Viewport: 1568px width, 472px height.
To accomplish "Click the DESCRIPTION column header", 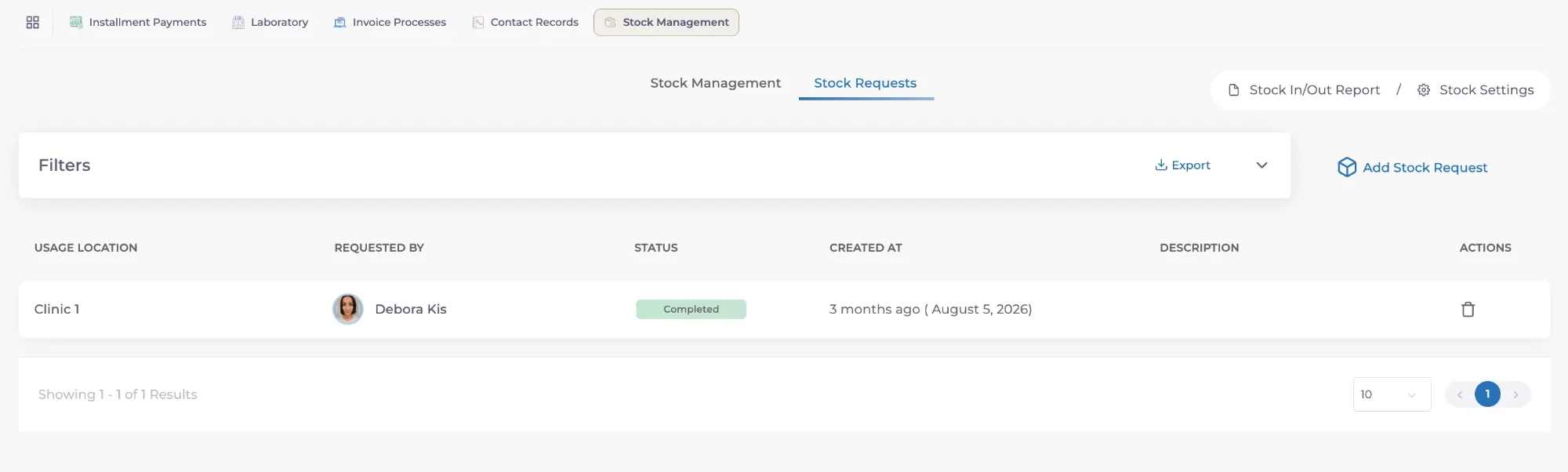I will coord(1199,248).
